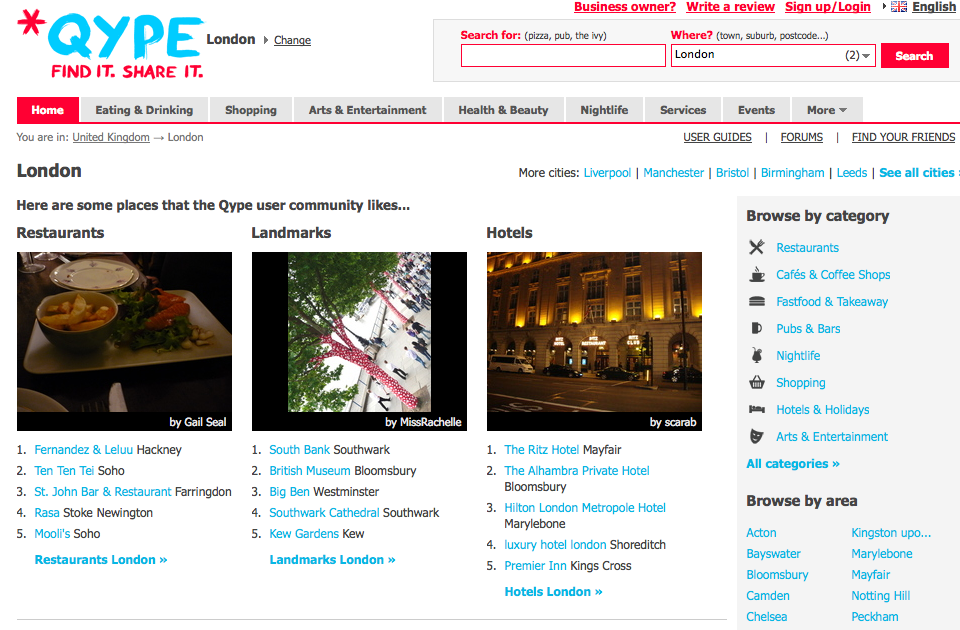This screenshot has width=960, height=630.
Task: Click the red Search button
Action: [915, 56]
